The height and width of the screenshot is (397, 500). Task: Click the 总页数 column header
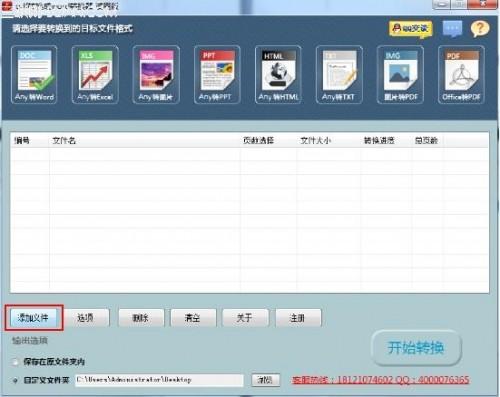click(x=426, y=141)
